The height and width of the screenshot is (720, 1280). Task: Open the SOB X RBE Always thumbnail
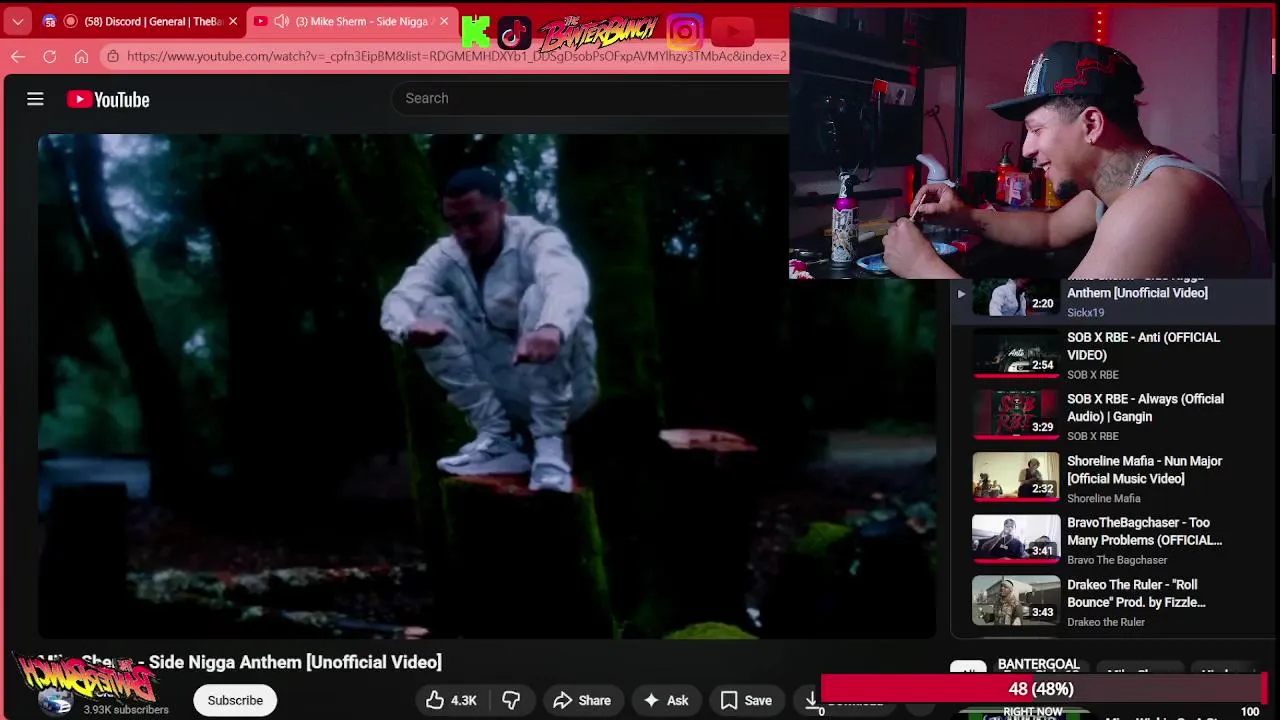1016,415
